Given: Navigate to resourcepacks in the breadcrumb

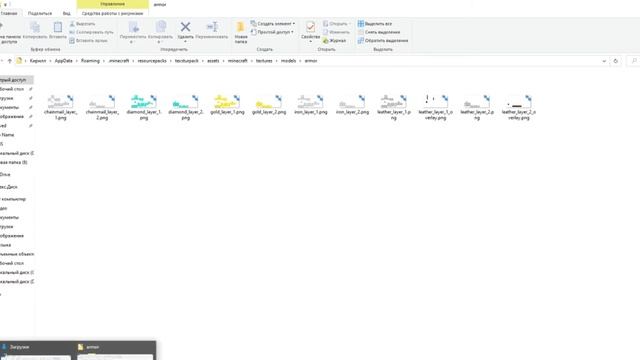Looking at the screenshot, I should [x=152, y=61].
